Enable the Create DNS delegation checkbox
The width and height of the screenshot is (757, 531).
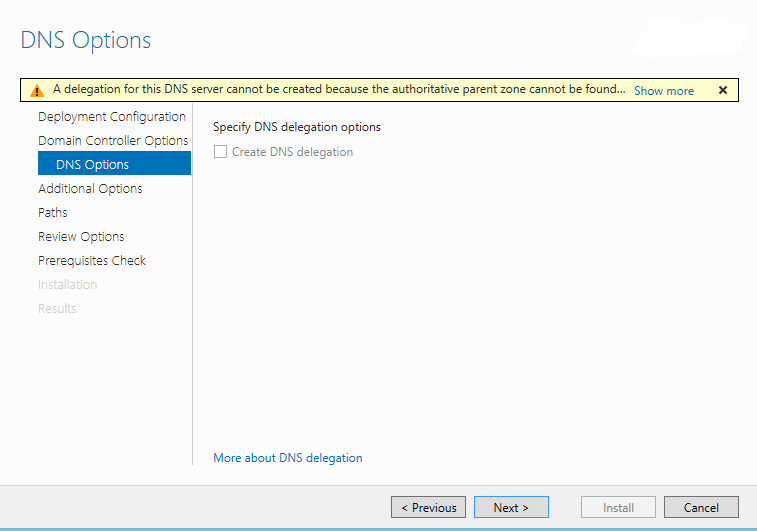coord(220,152)
